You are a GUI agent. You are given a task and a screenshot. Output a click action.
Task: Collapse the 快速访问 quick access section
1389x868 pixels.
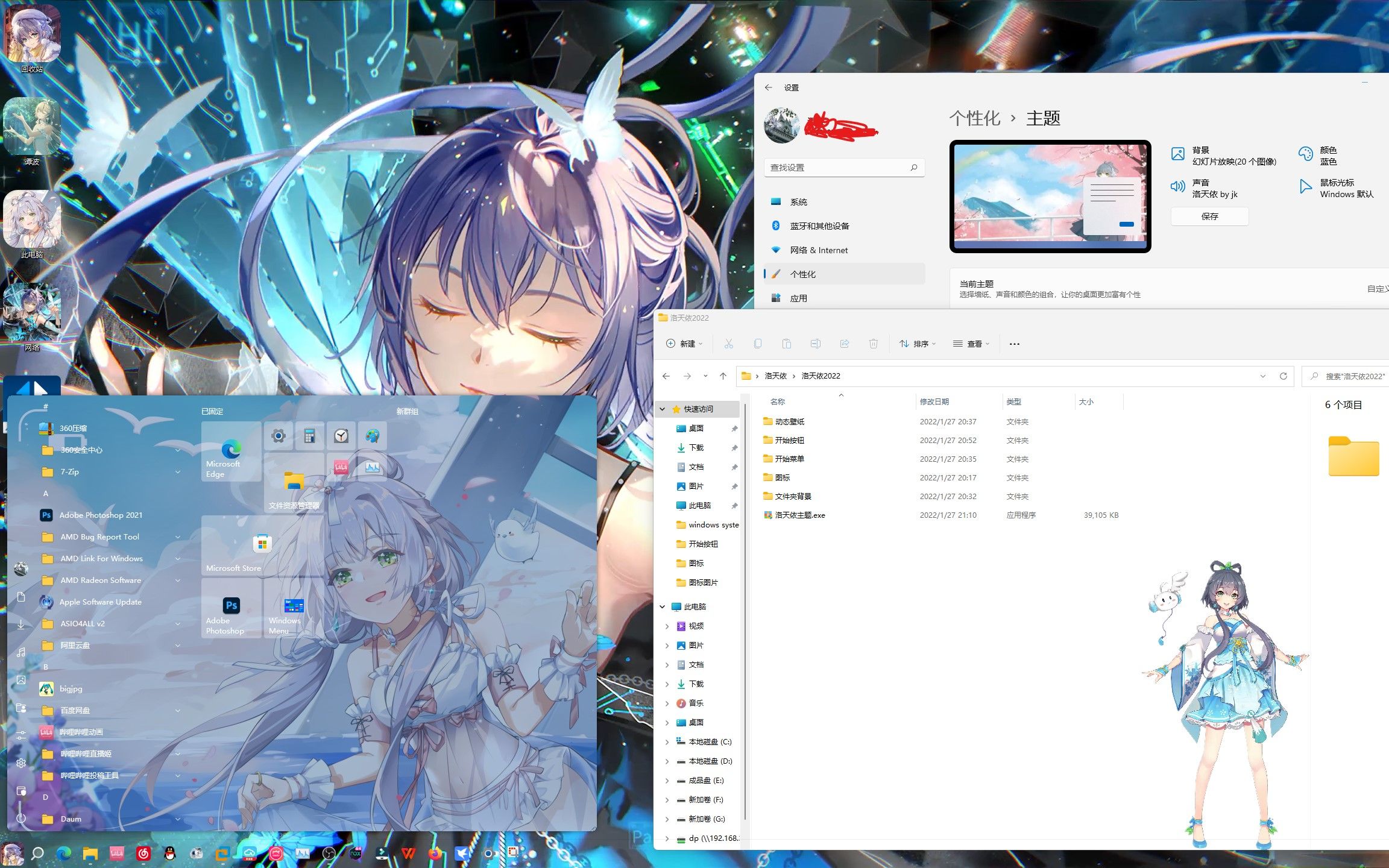click(663, 409)
